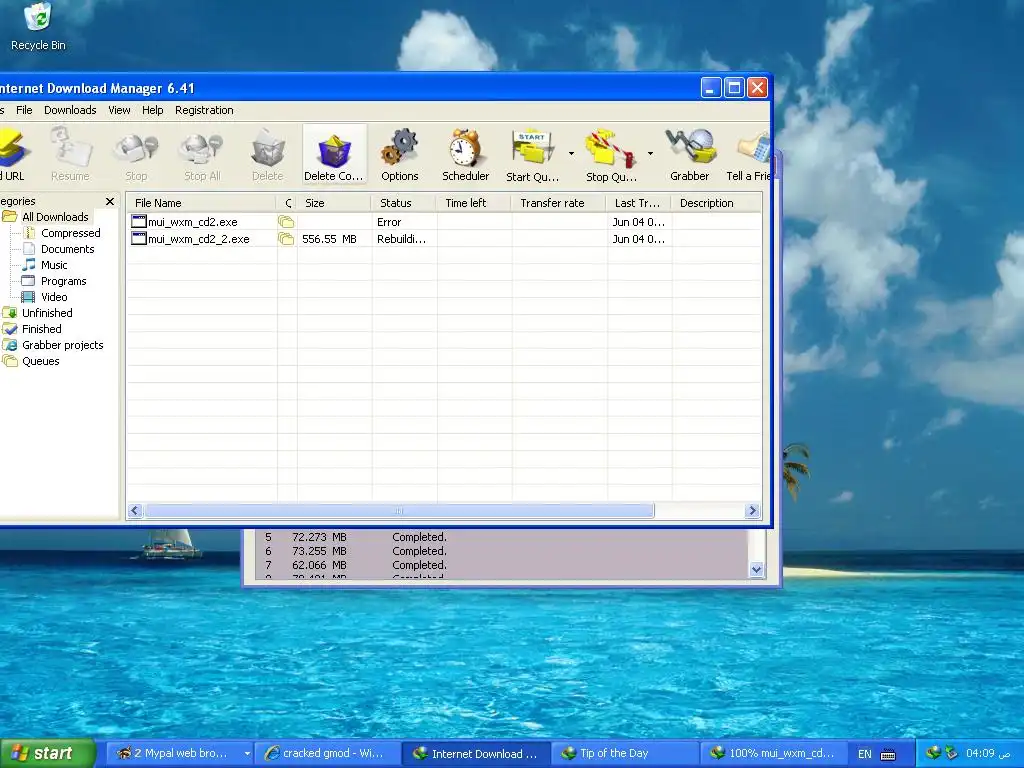Select mui_wxm_cd2_2.exe download row
Viewport: 1024px width, 768px height.
pyautogui.click(x=444, y=239)
